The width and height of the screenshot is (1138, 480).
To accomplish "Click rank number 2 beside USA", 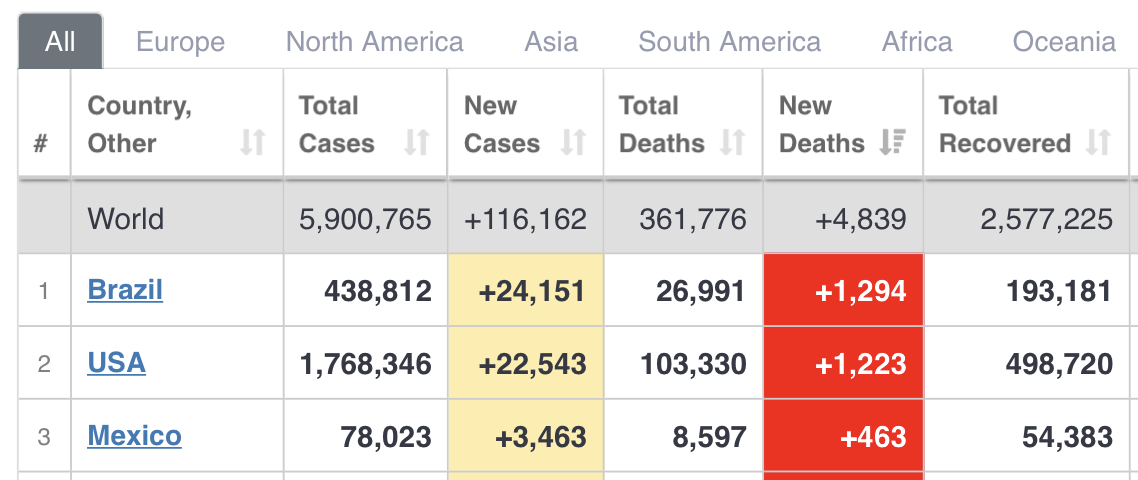I will tap(44, 364).
